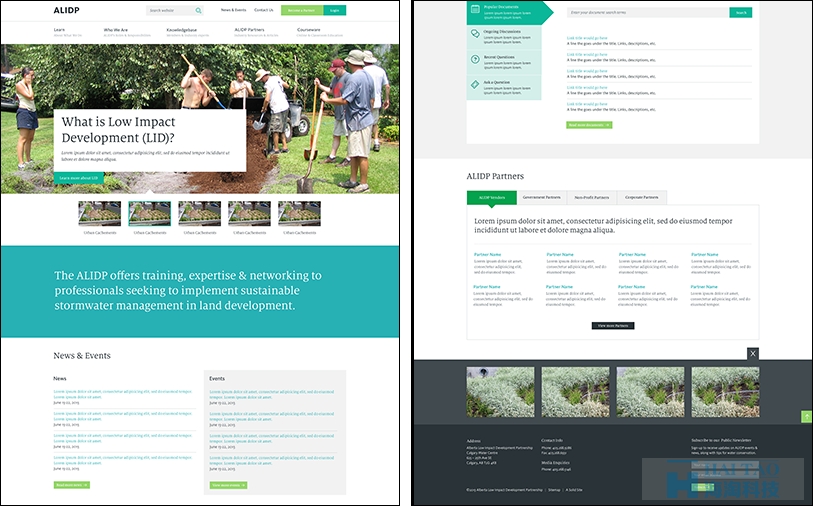Click the Ongoing Discussions chat bubbles icon
This screenshot has height=506, width=813.
pos(475,34)
